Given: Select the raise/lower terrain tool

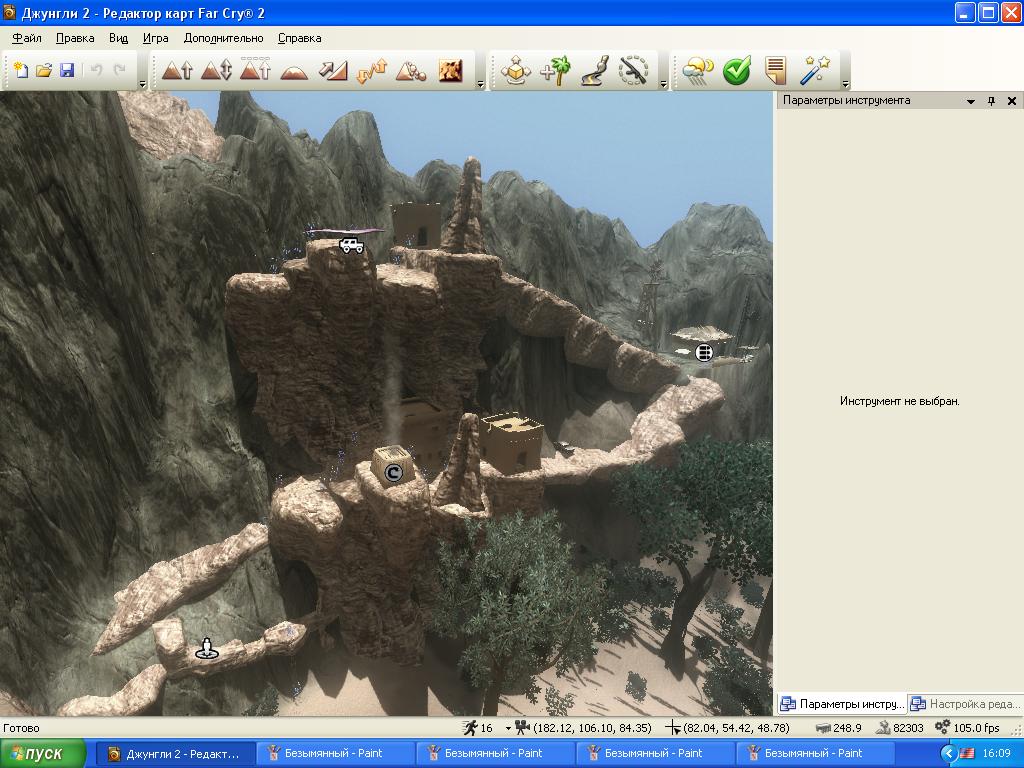Looking at the screenshot, I should pos(216,70).
